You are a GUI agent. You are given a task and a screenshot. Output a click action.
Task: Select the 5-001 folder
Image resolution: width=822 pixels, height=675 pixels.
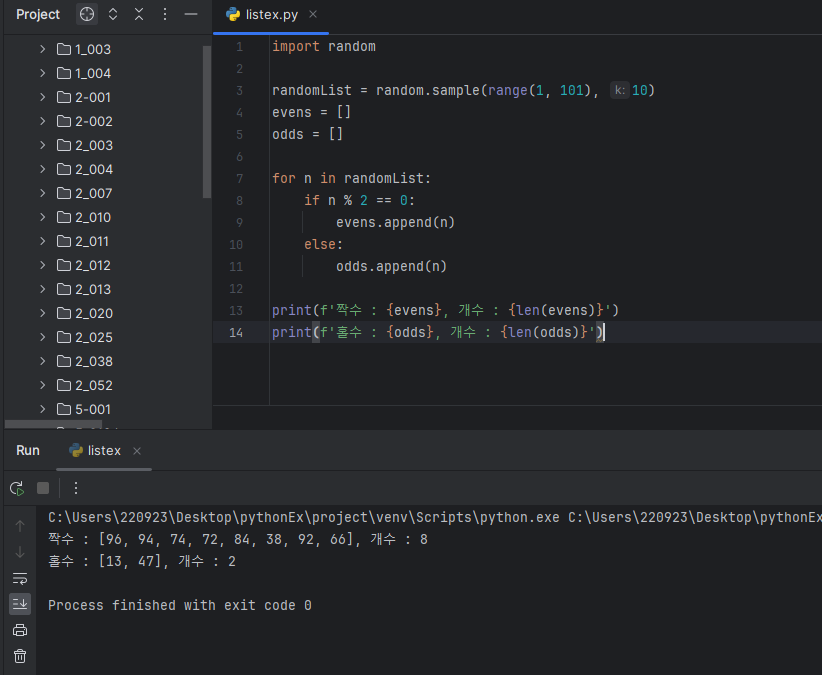click(93, 409)
